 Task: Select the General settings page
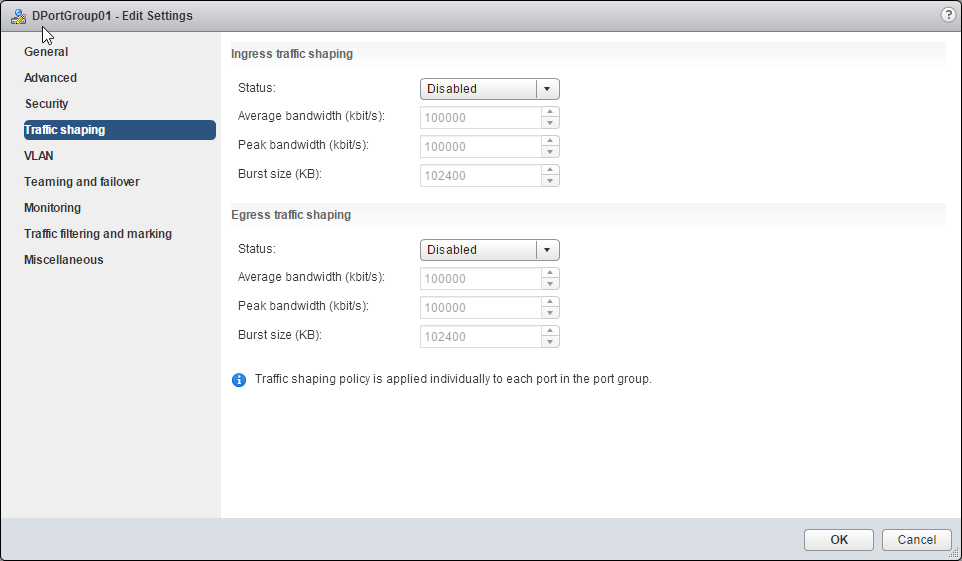46,52
